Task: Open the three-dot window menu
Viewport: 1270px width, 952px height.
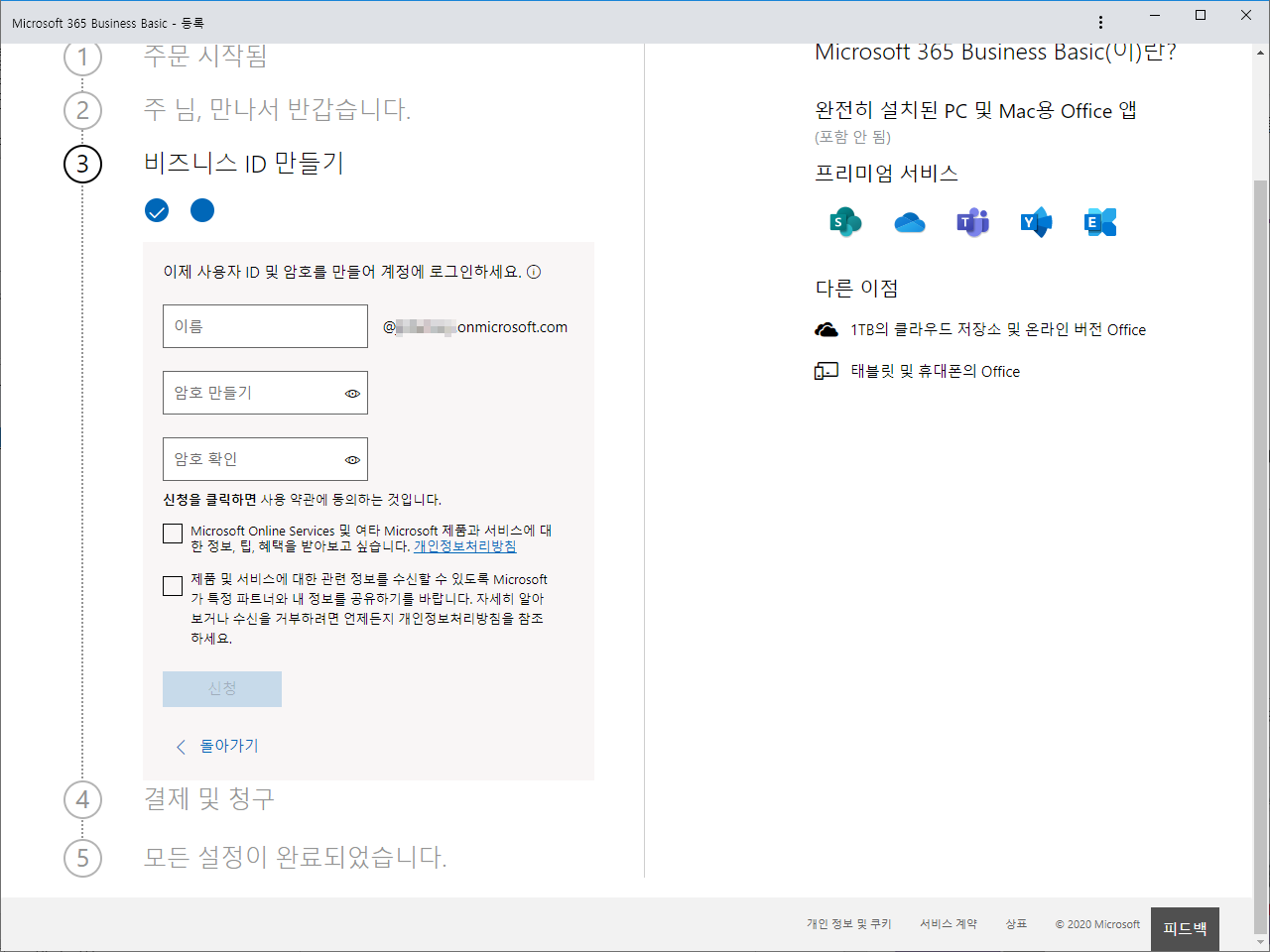Action: (1100, 22)
